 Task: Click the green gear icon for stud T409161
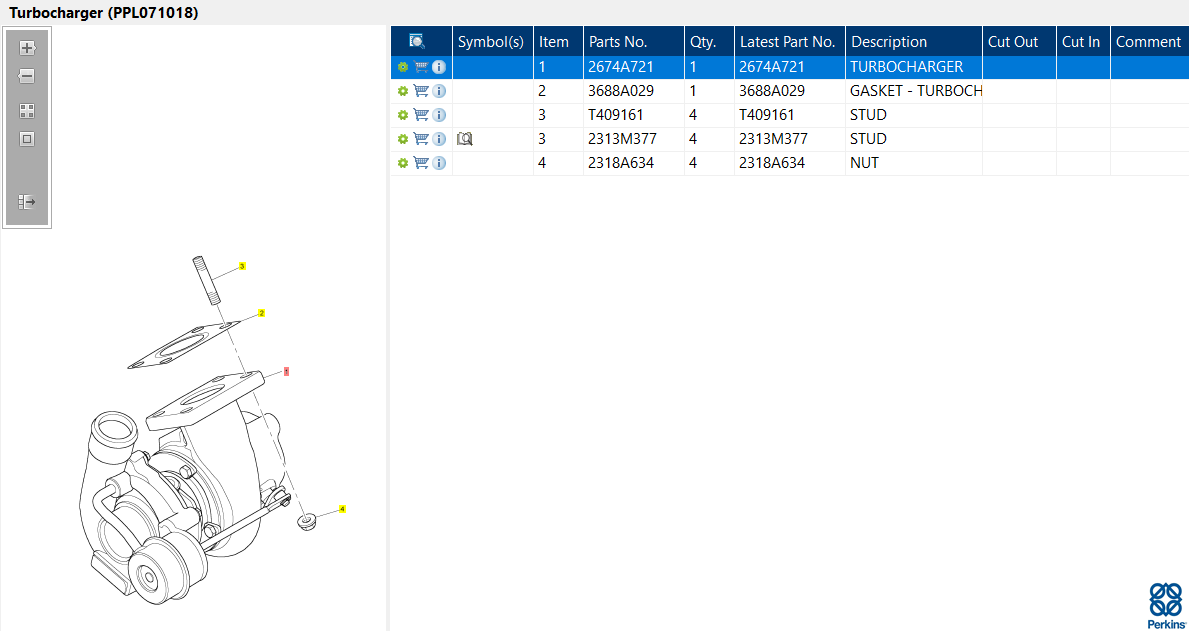[x=403, y=115]
